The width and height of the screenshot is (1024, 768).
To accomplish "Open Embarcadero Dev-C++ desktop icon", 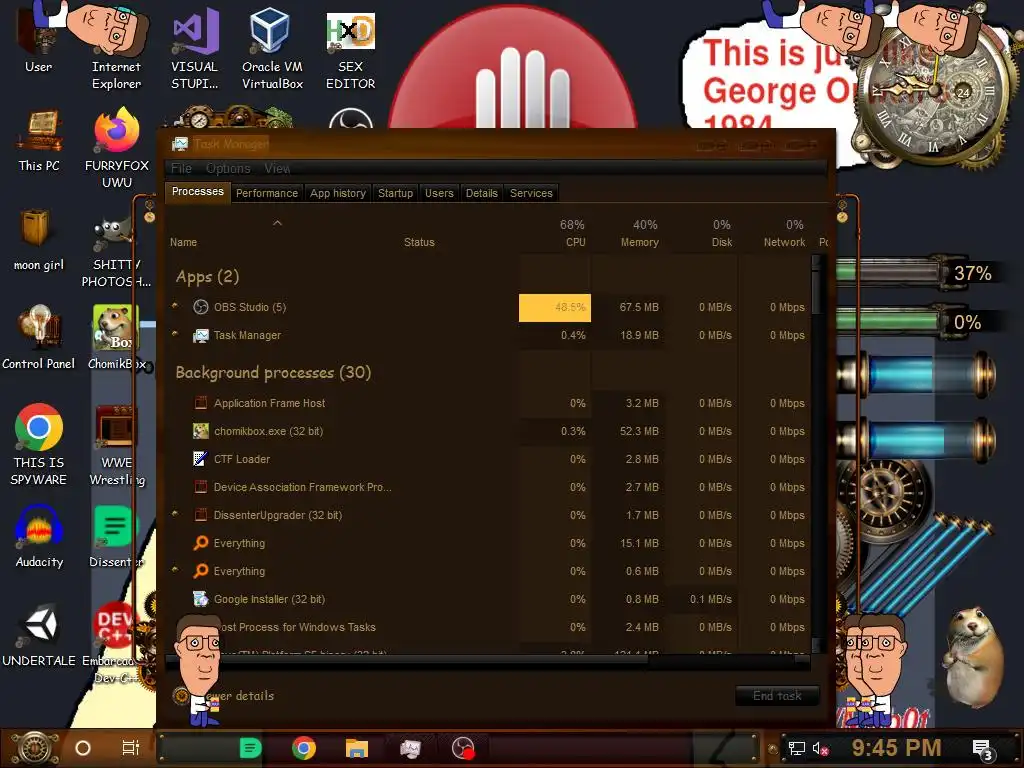I will coord(116,642).
